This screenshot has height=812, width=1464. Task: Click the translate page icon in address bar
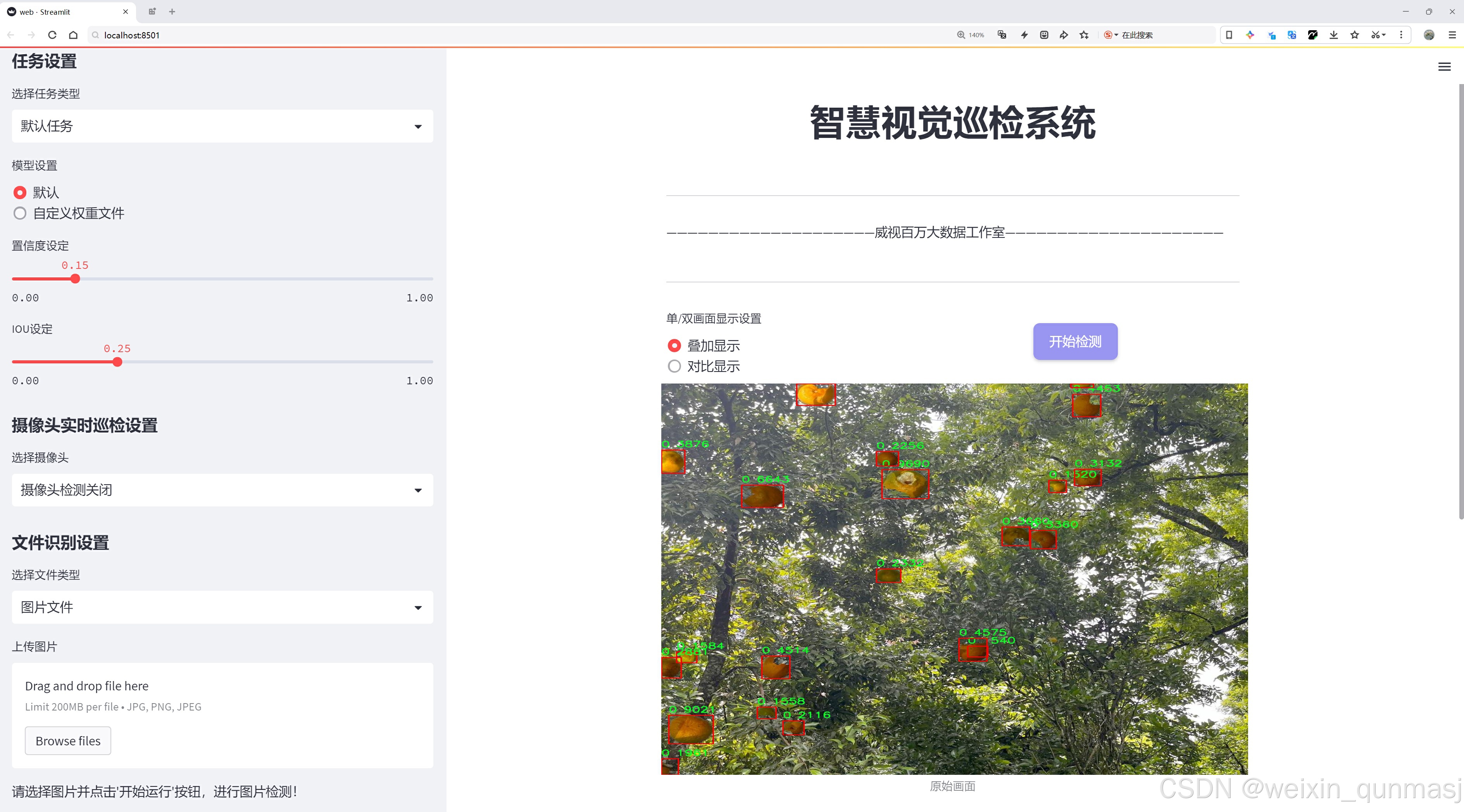point(1002,35)
